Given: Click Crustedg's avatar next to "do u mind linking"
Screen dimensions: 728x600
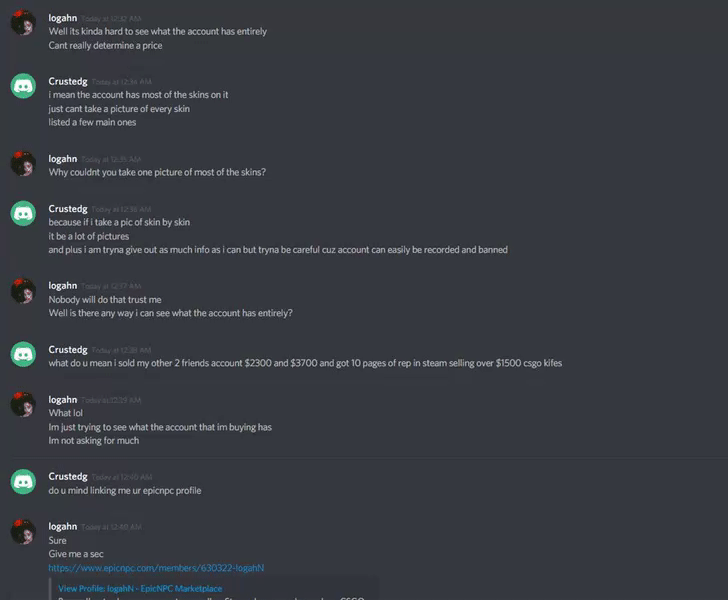Looking at the screenshot, I should [23, 482].
